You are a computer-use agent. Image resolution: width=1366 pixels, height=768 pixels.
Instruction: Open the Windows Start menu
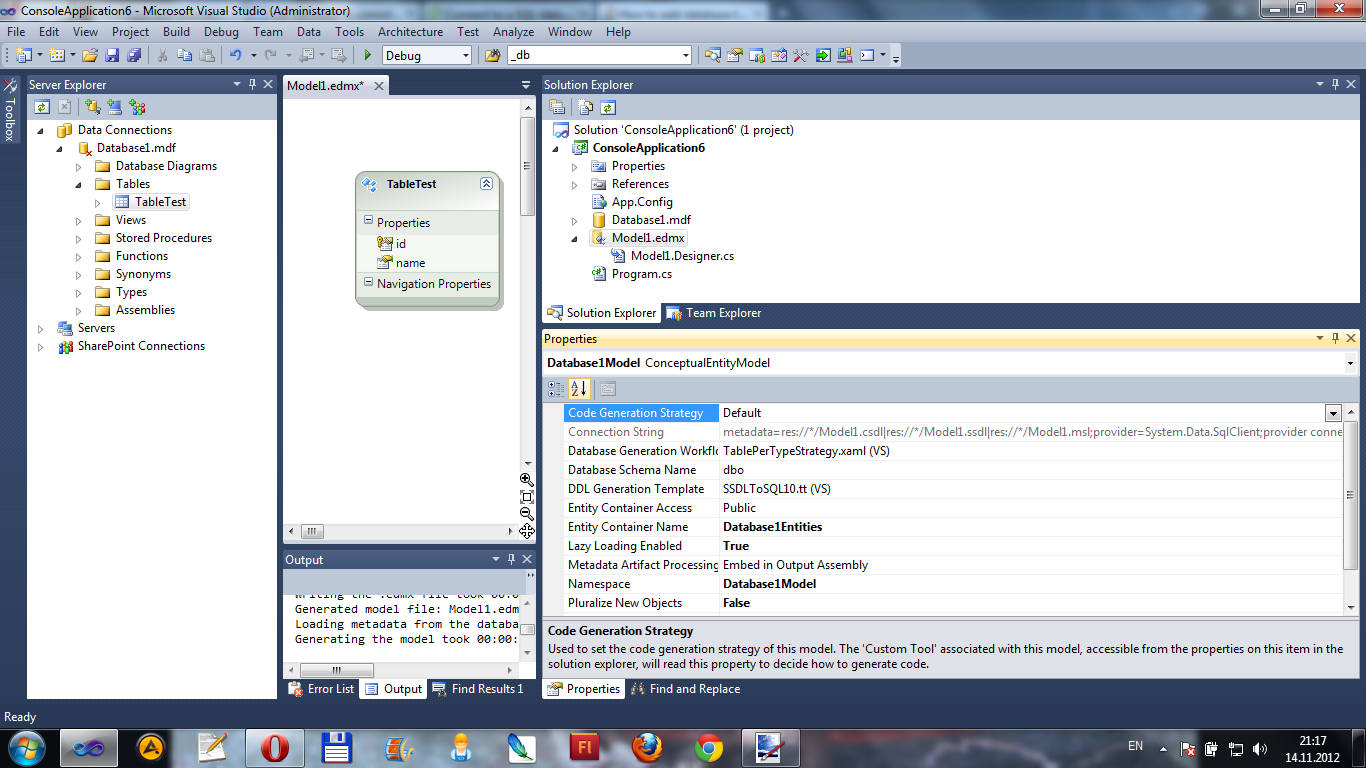pos(26,747)
